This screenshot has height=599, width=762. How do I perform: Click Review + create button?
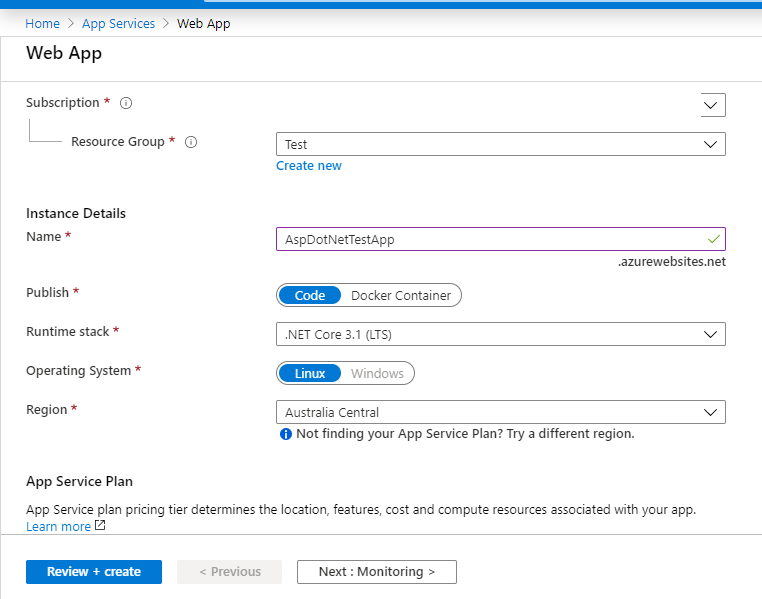pos(94,572)
